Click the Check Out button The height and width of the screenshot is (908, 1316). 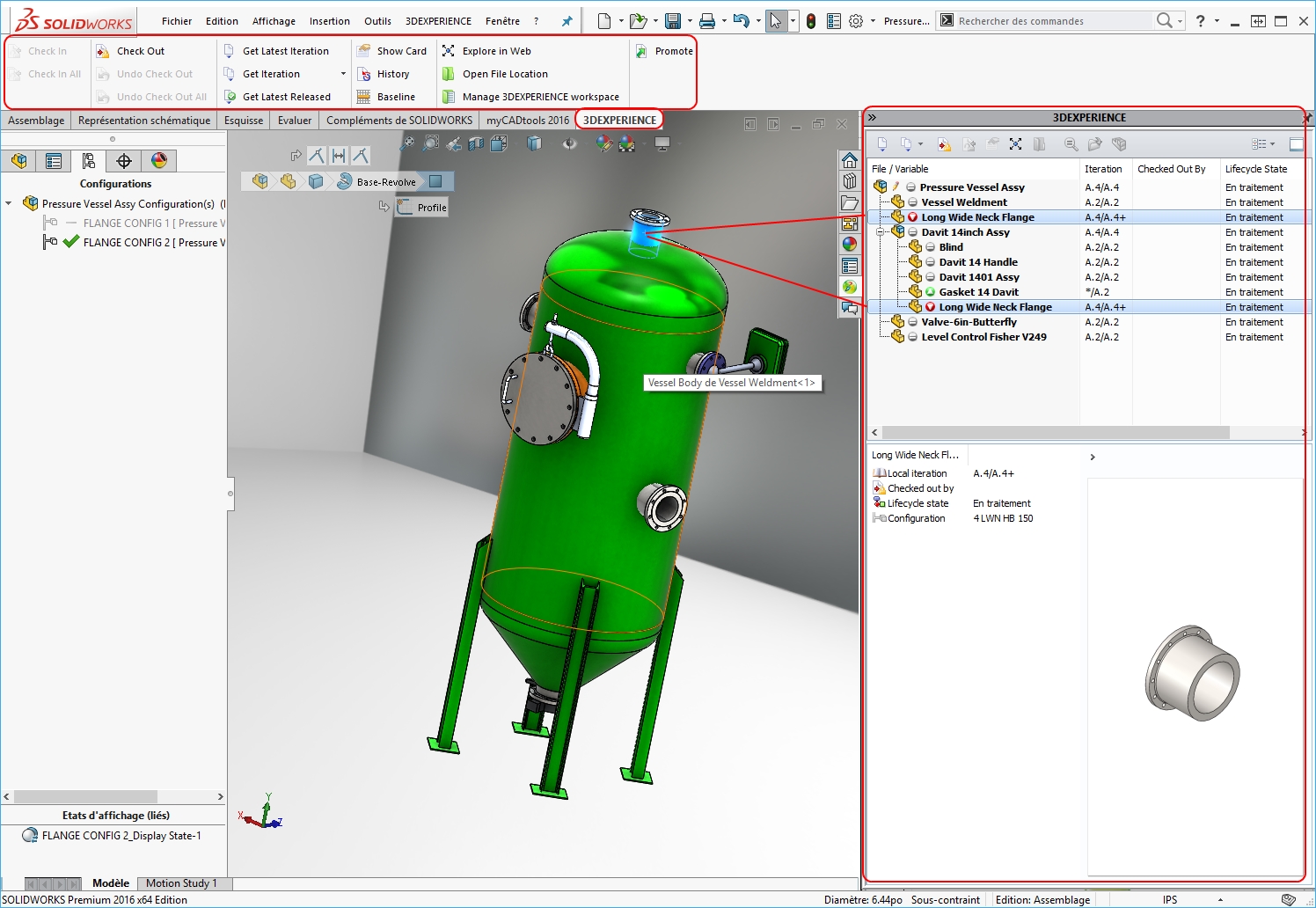point(130,51)
